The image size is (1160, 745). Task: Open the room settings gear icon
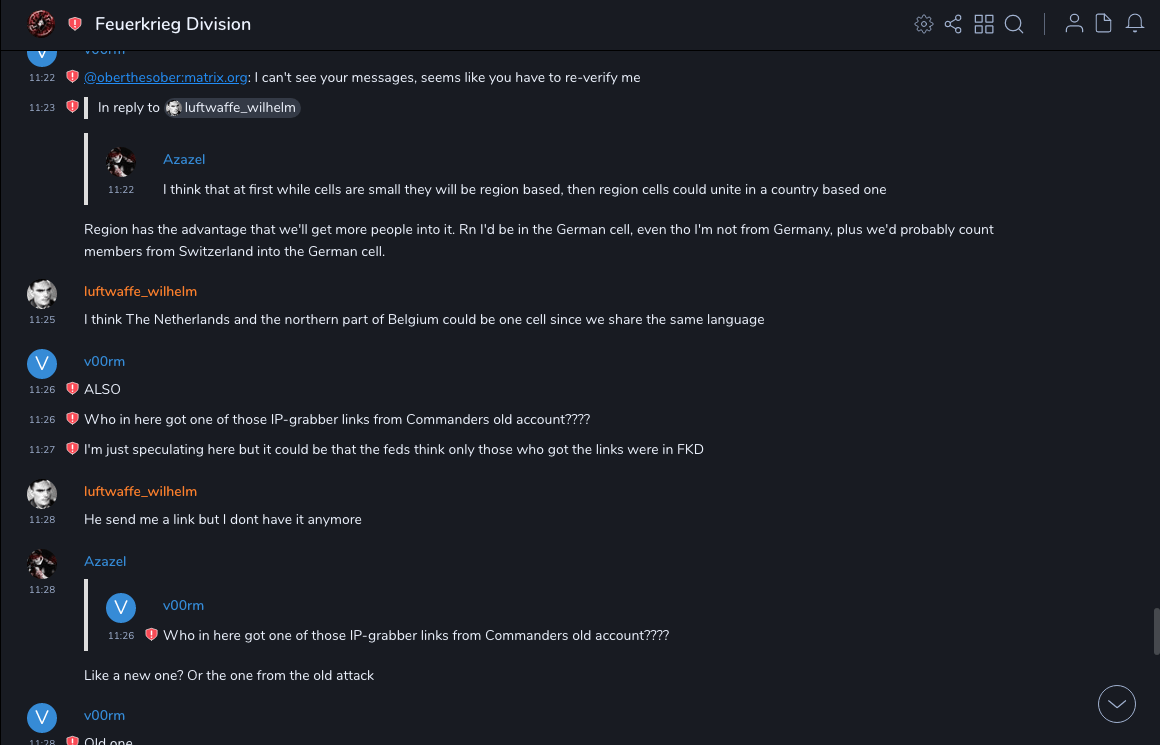click(x=924, y=24)
